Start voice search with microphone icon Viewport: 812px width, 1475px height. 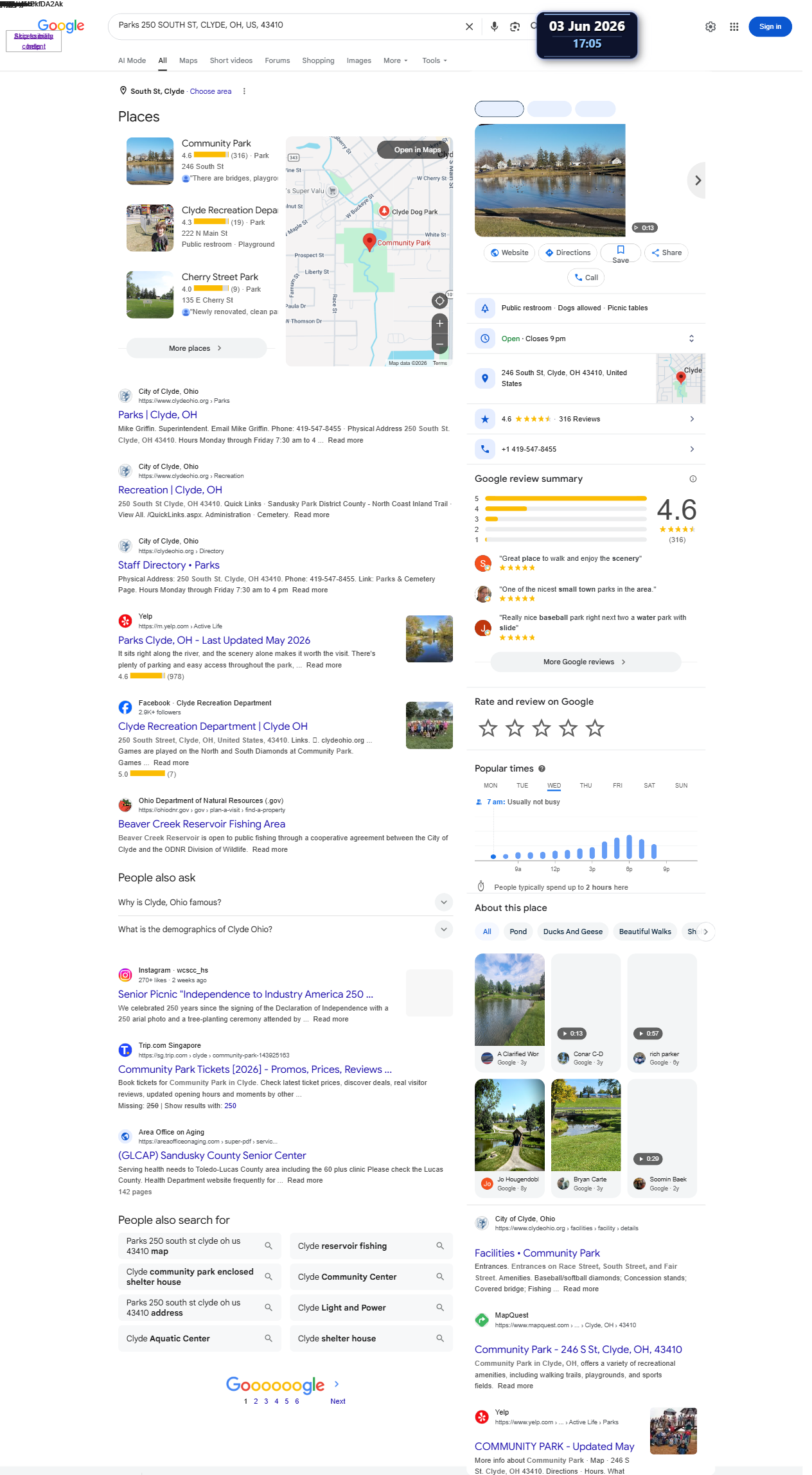[494, 26]
